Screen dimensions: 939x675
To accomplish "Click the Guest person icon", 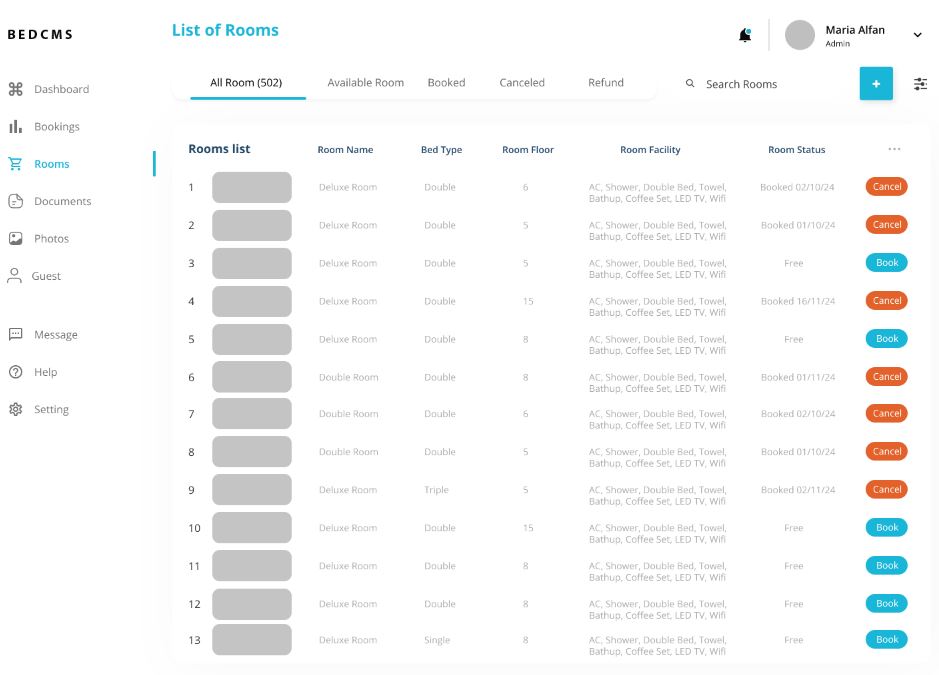I will click(x=15, y=276).
